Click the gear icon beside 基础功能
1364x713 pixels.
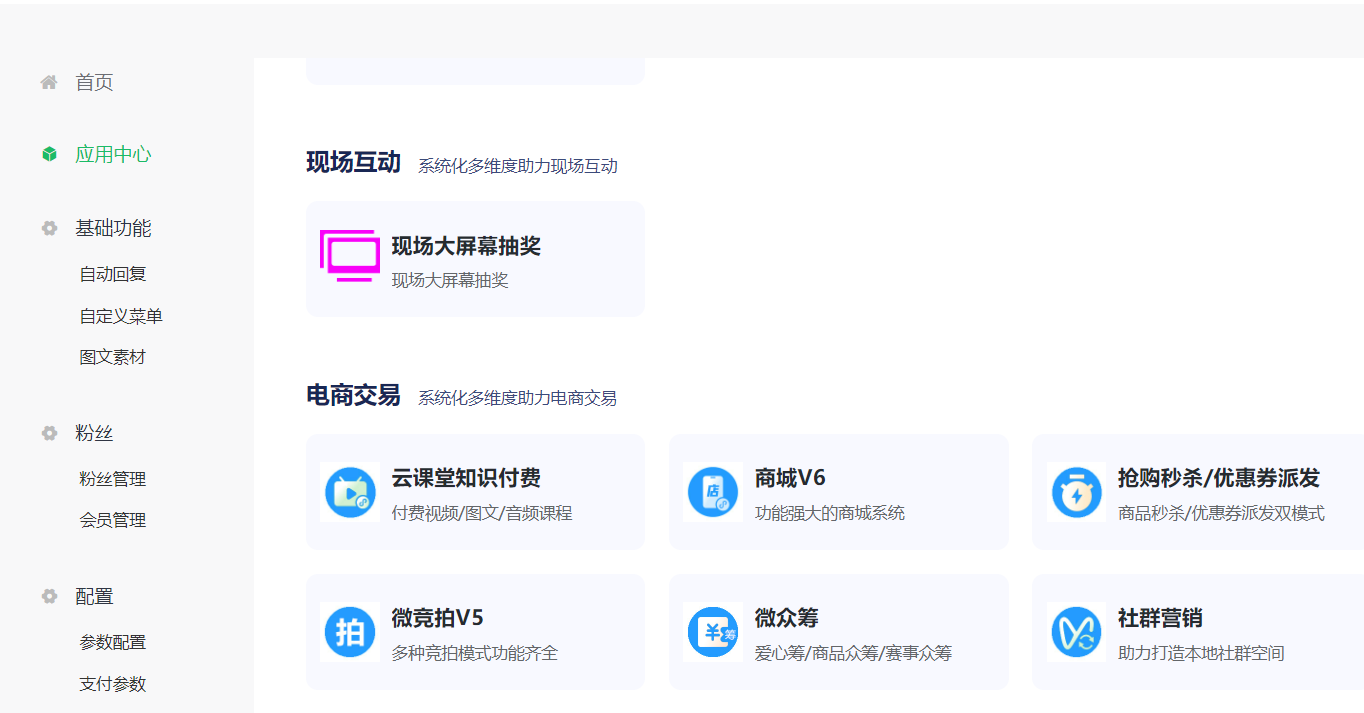point(48,228)
